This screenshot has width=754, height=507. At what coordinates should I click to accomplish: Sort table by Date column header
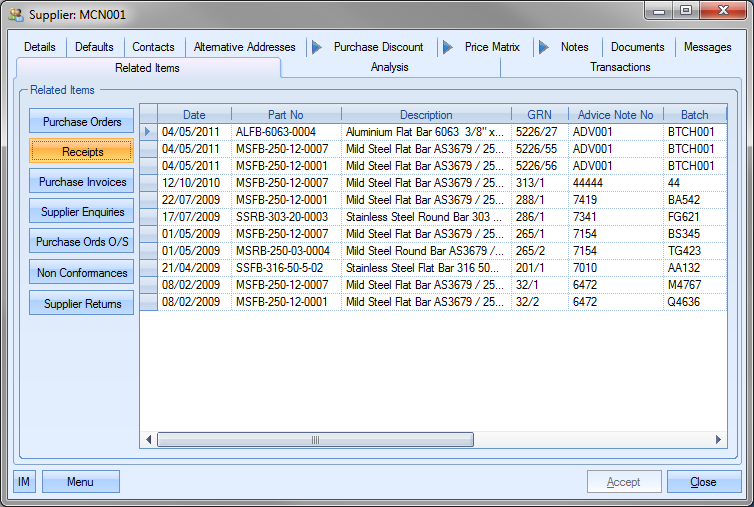click(194, 115)
